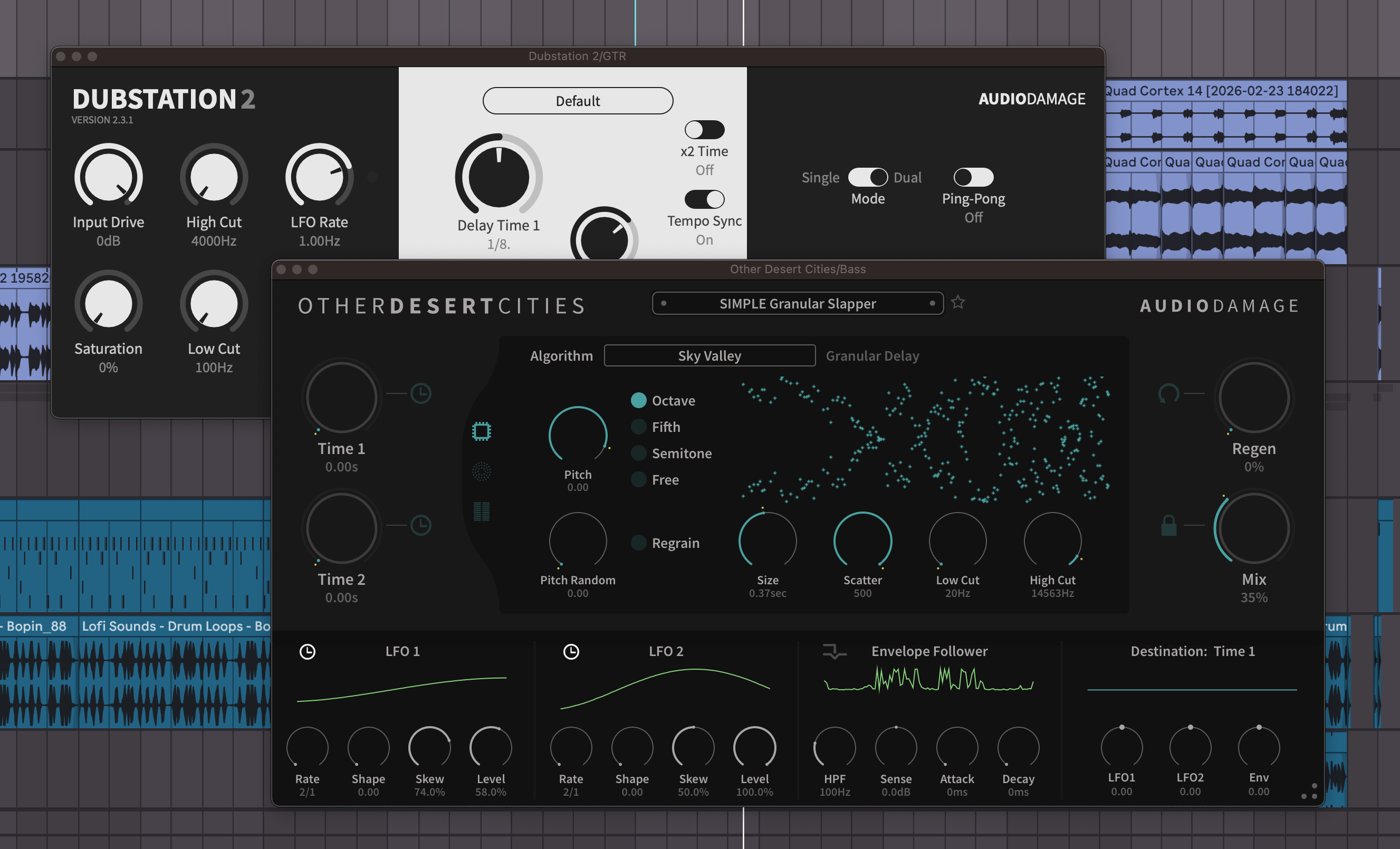Viewport: 1400px width, 849px height.
Task: Click the Pitch knob
Action: pyautogui.click(x=578, y=435)
